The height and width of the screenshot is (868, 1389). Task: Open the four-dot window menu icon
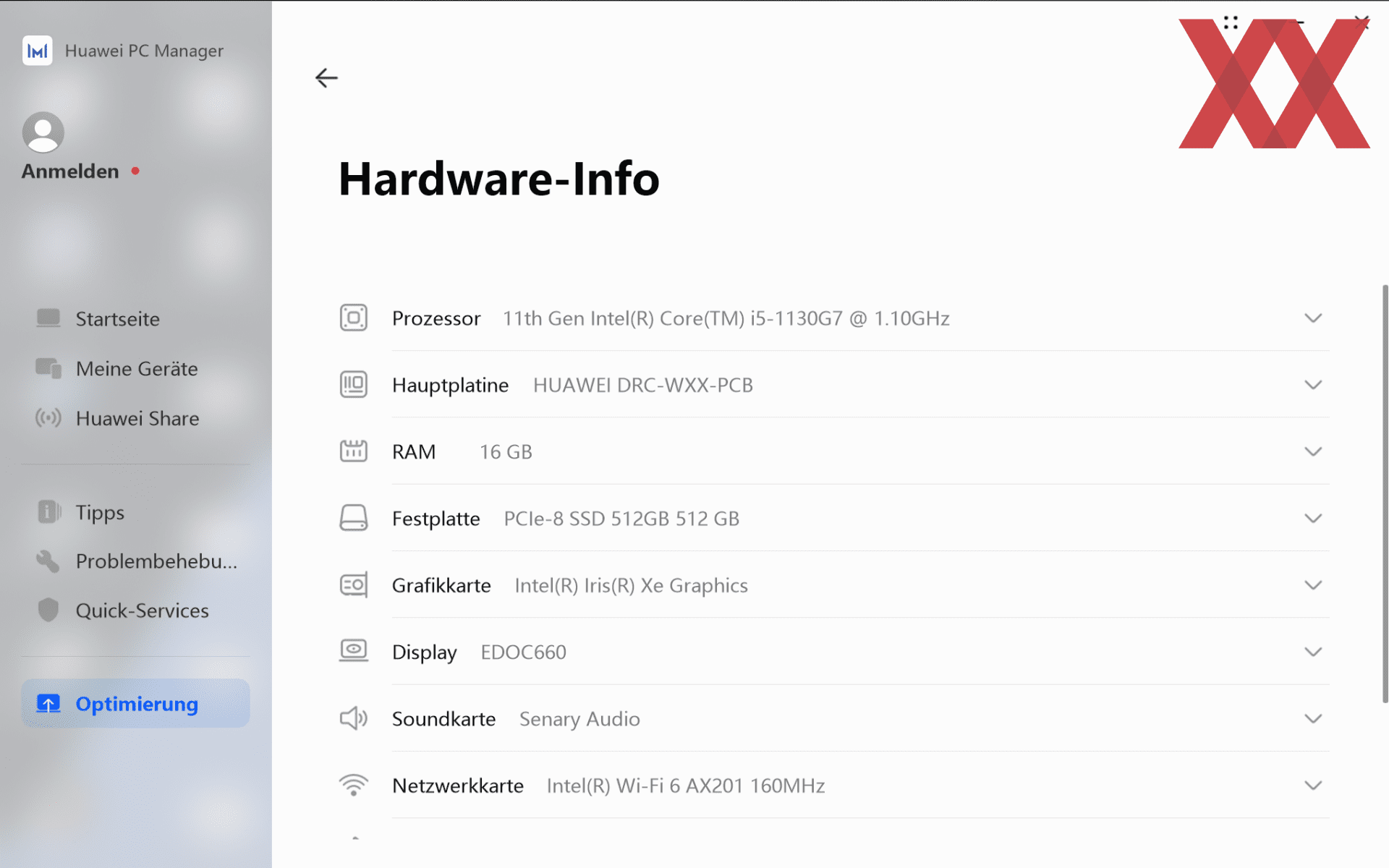pos(1231,22)
